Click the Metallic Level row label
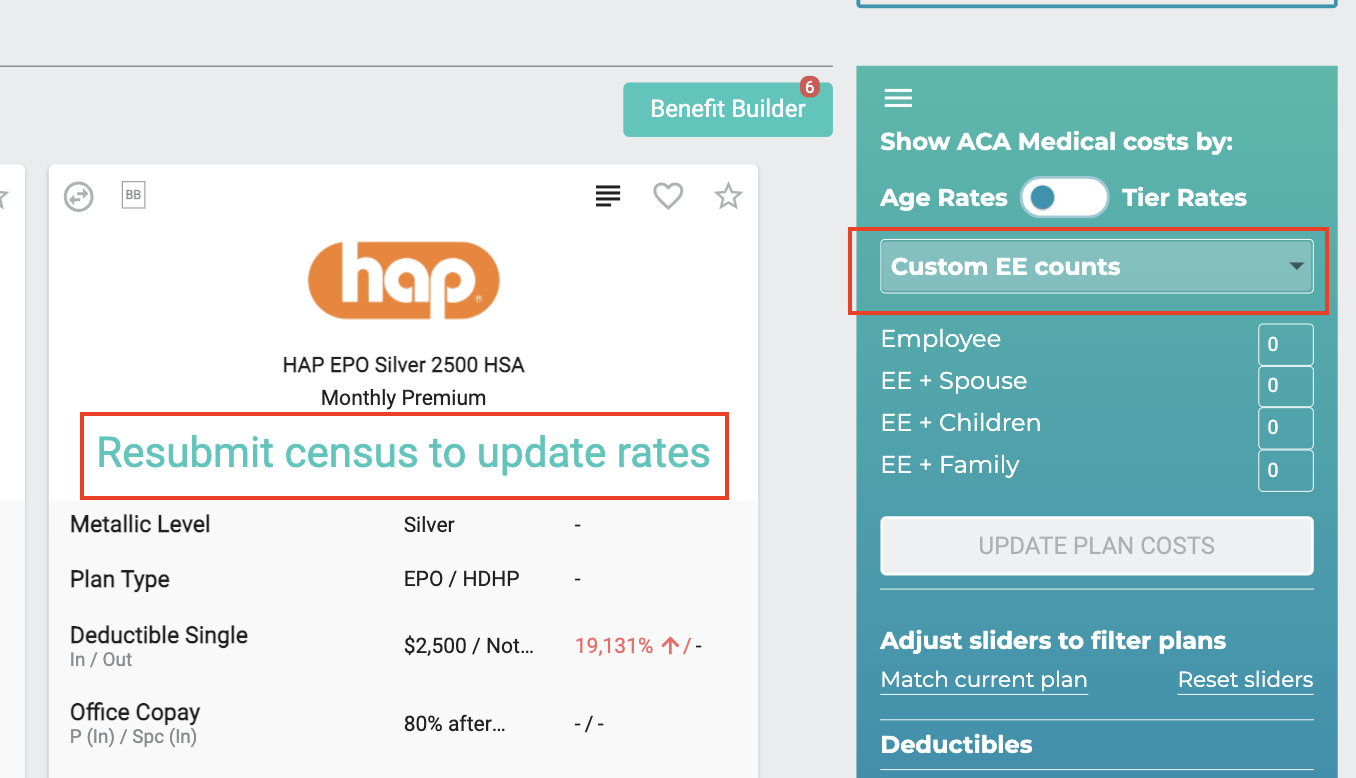Image resolution: width=1356 pixels, height=778 pixels. click(x=140, y=524)
